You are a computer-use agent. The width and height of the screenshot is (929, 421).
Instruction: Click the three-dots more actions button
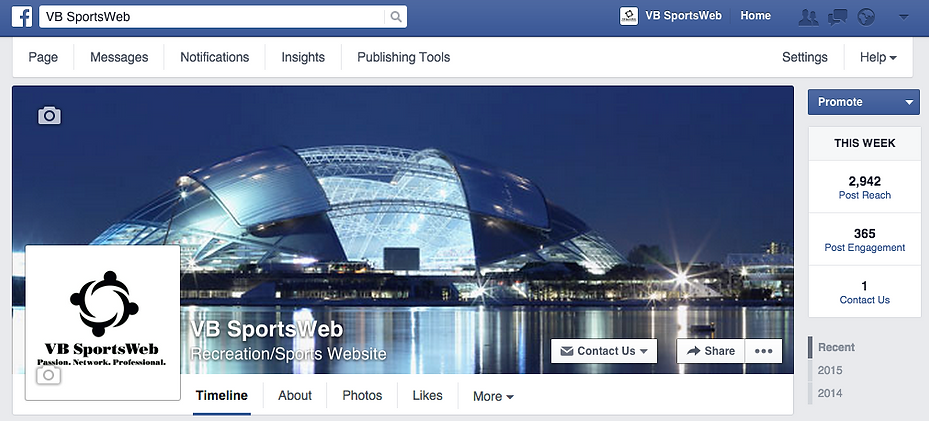coord(763,351)
